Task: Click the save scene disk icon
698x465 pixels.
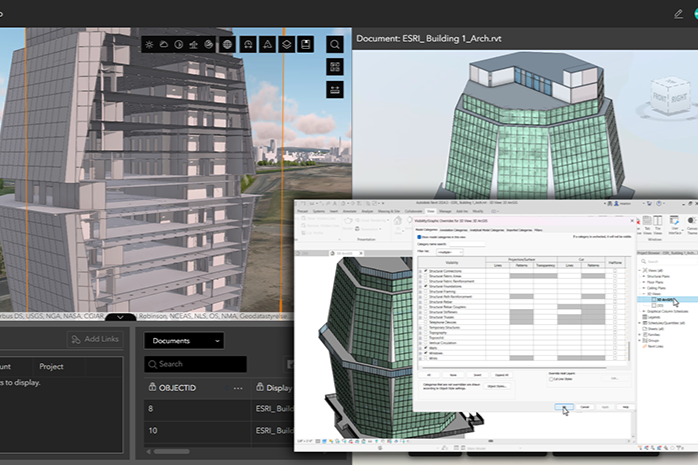Action: tap(306, 44)
